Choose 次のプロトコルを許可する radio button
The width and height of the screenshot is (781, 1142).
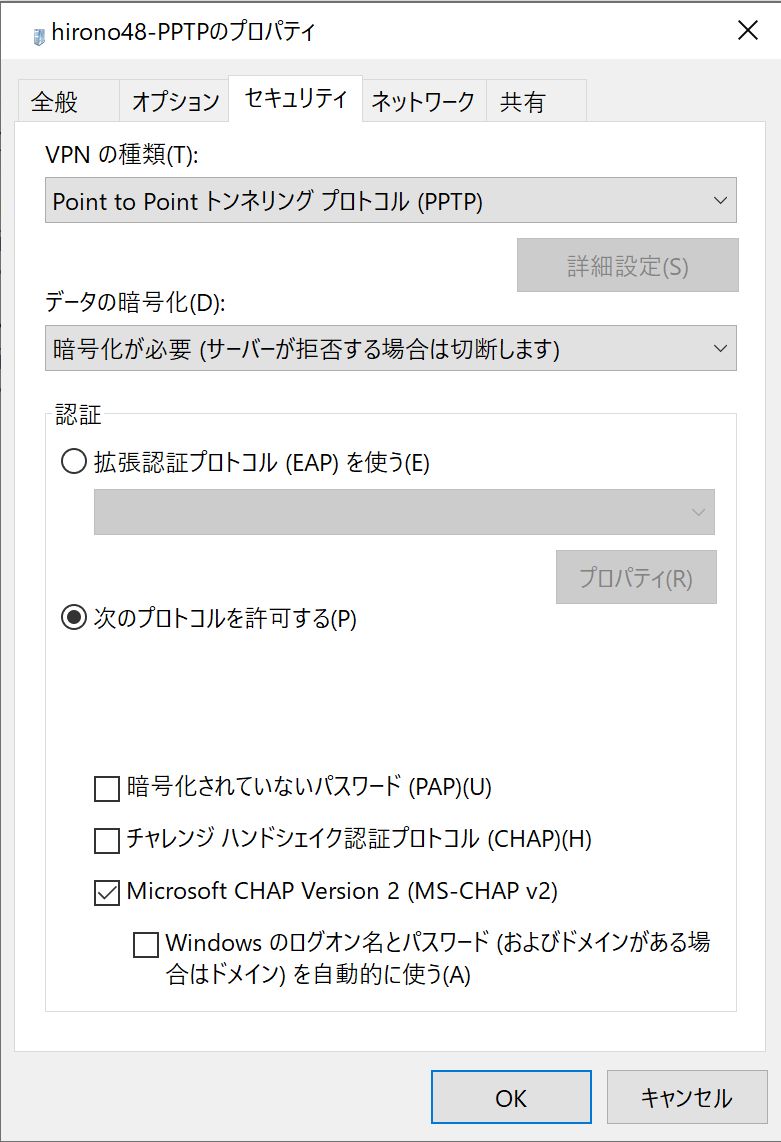click(x=74, y=619)
